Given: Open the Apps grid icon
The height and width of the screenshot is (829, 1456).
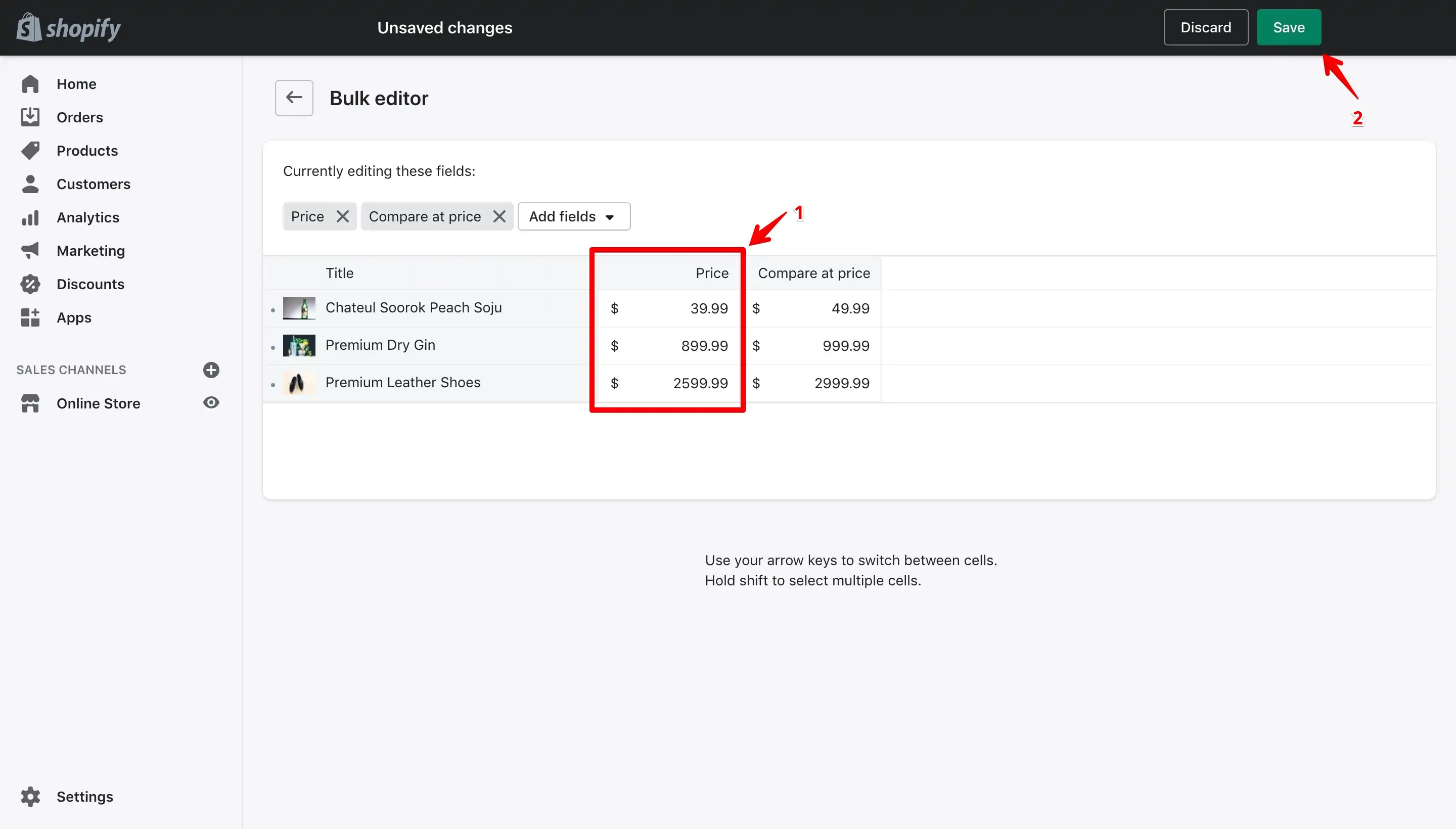Looking at the screenshot, I should click(x=30, y=317).
